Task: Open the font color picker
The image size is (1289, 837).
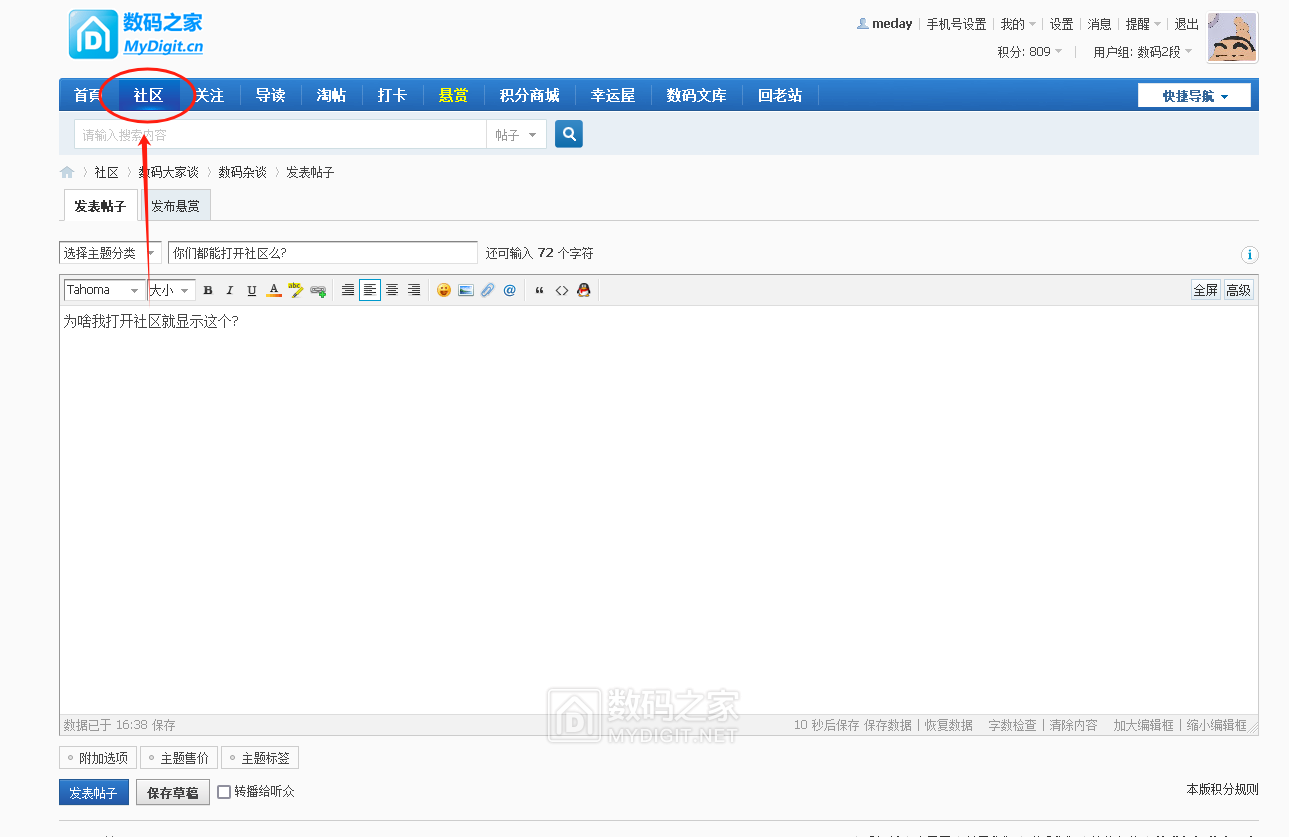Action: pyautogui.click(x=273, y=290)
